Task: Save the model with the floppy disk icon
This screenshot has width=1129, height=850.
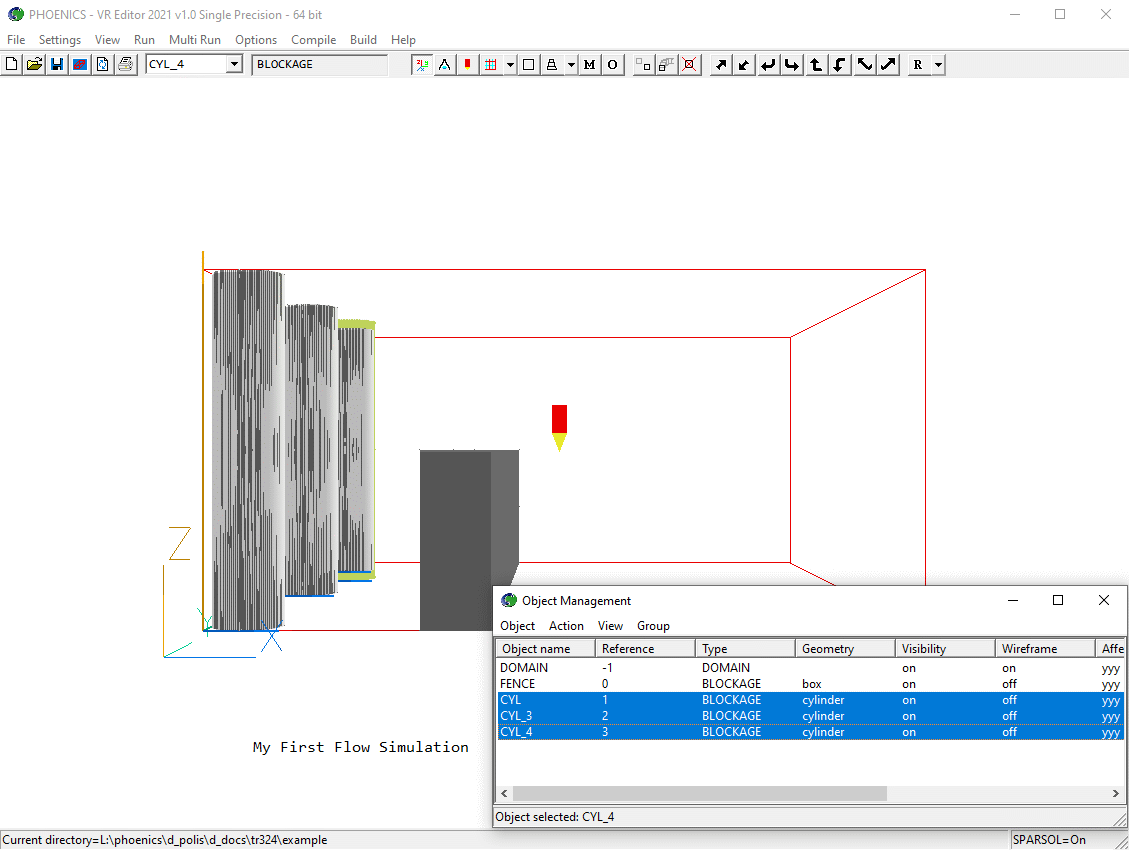Action: [x=57, y=65]
